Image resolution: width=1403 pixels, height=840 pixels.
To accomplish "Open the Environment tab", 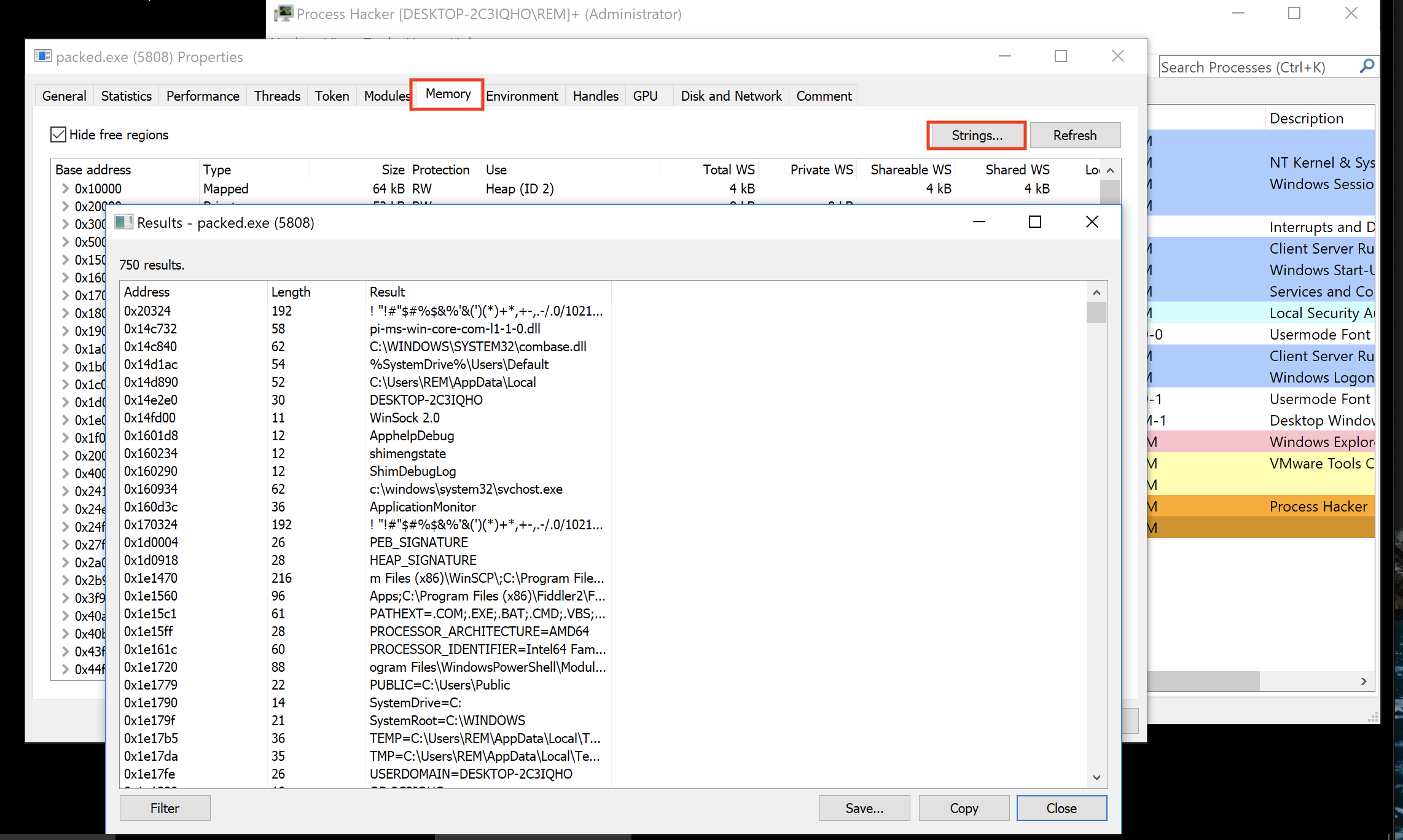I will (522, 96).
